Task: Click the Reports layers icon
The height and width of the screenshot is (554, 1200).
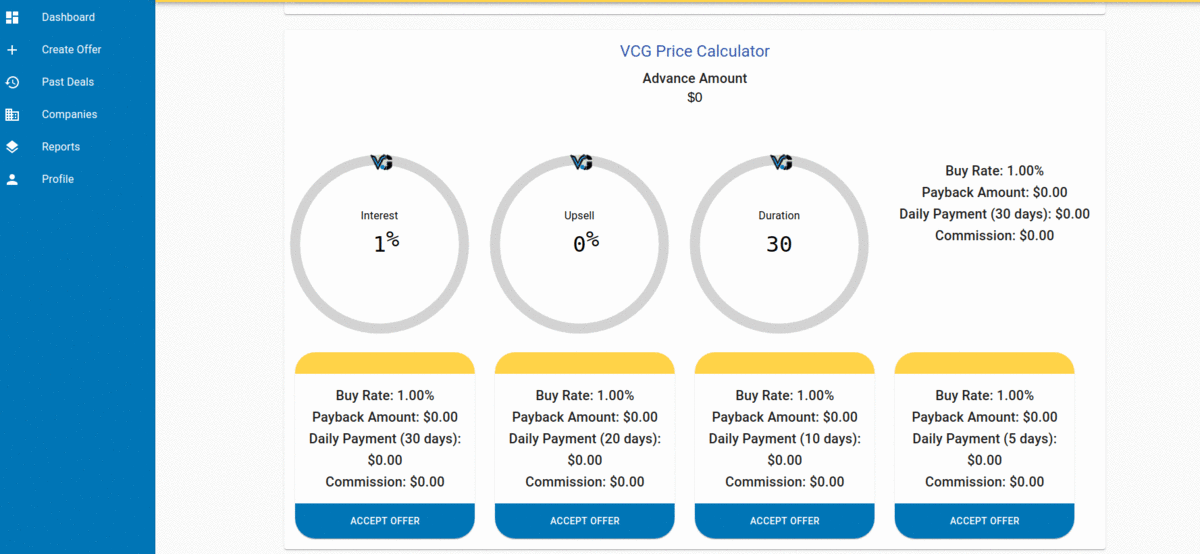Action: click(12, 147)
